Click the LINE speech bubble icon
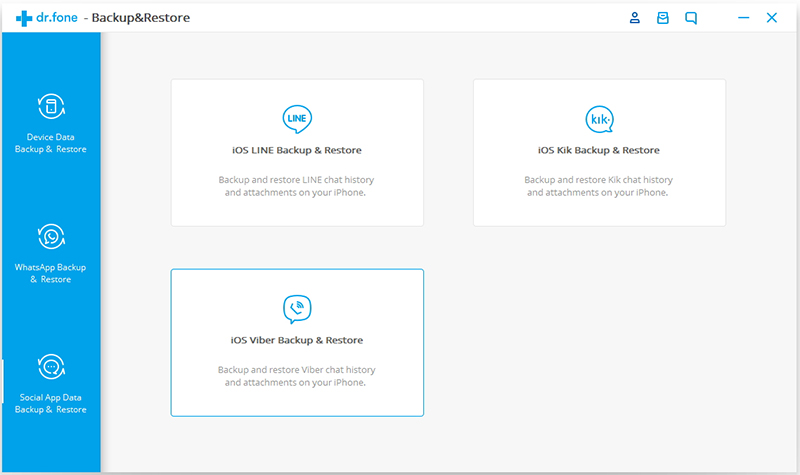Viewport: 800px width, 475px height. 297,119
